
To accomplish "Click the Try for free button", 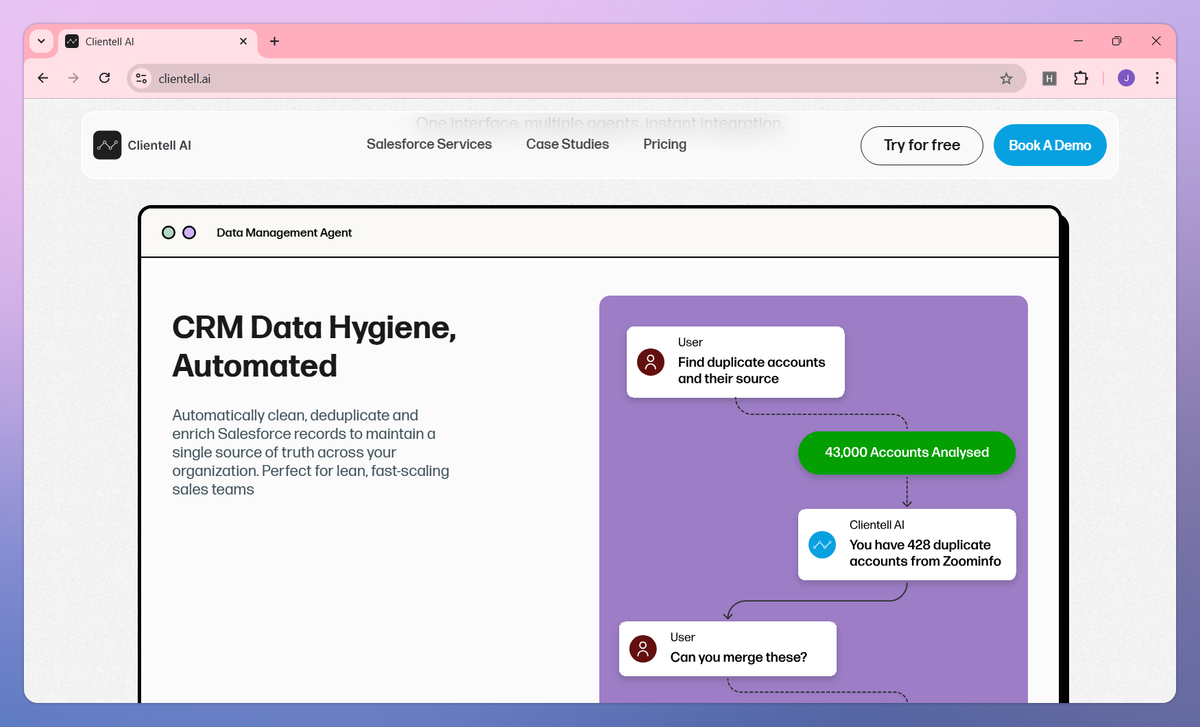I will click(x=922, y=145).
